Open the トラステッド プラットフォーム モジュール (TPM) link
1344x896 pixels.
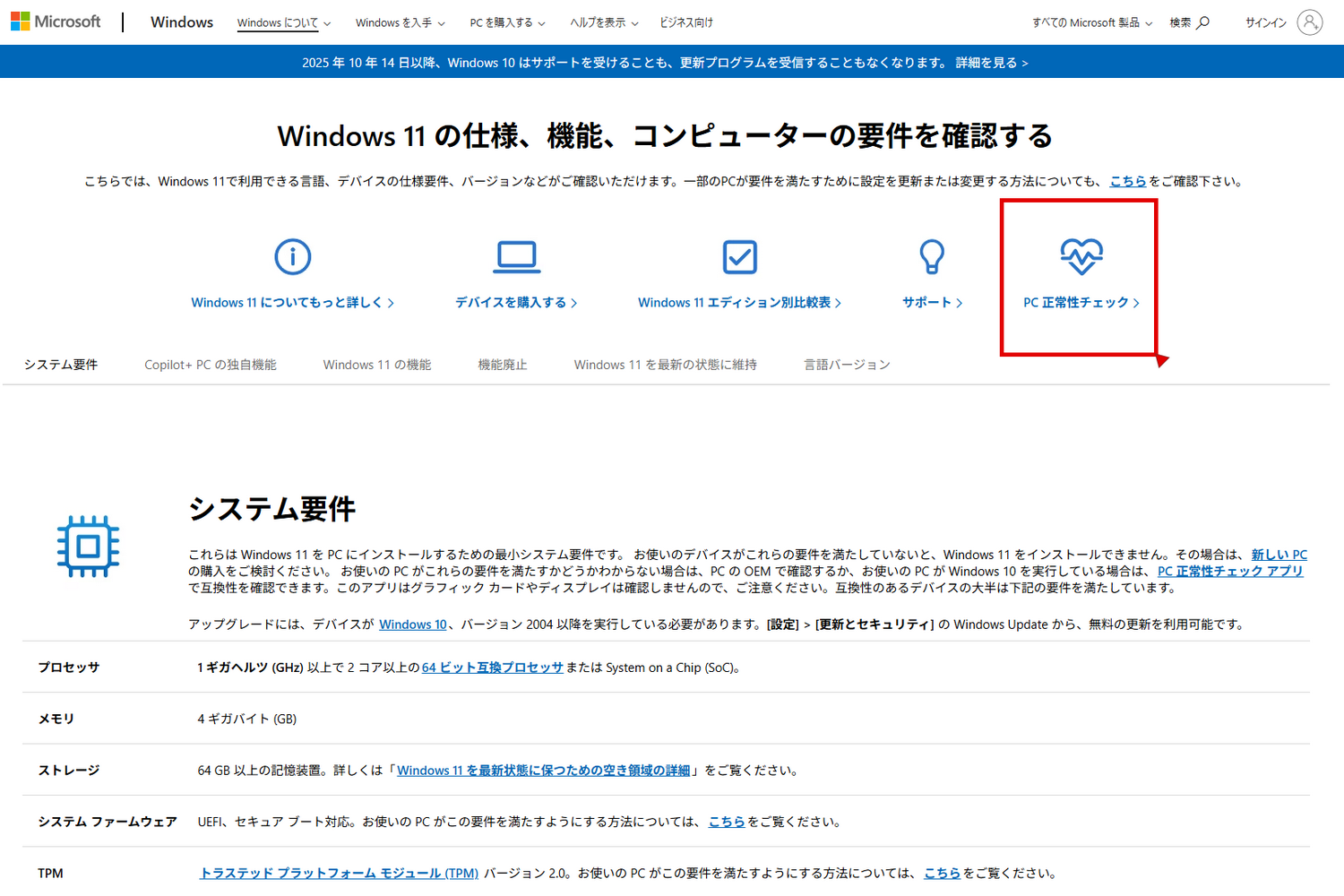[x=338, y=872]
